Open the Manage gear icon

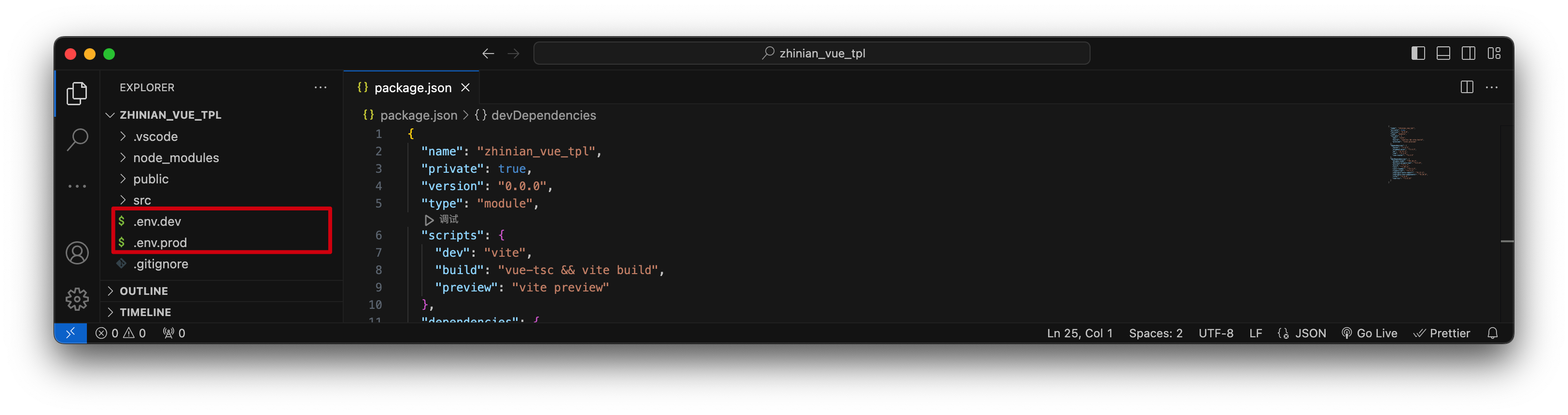pos(77,299)
